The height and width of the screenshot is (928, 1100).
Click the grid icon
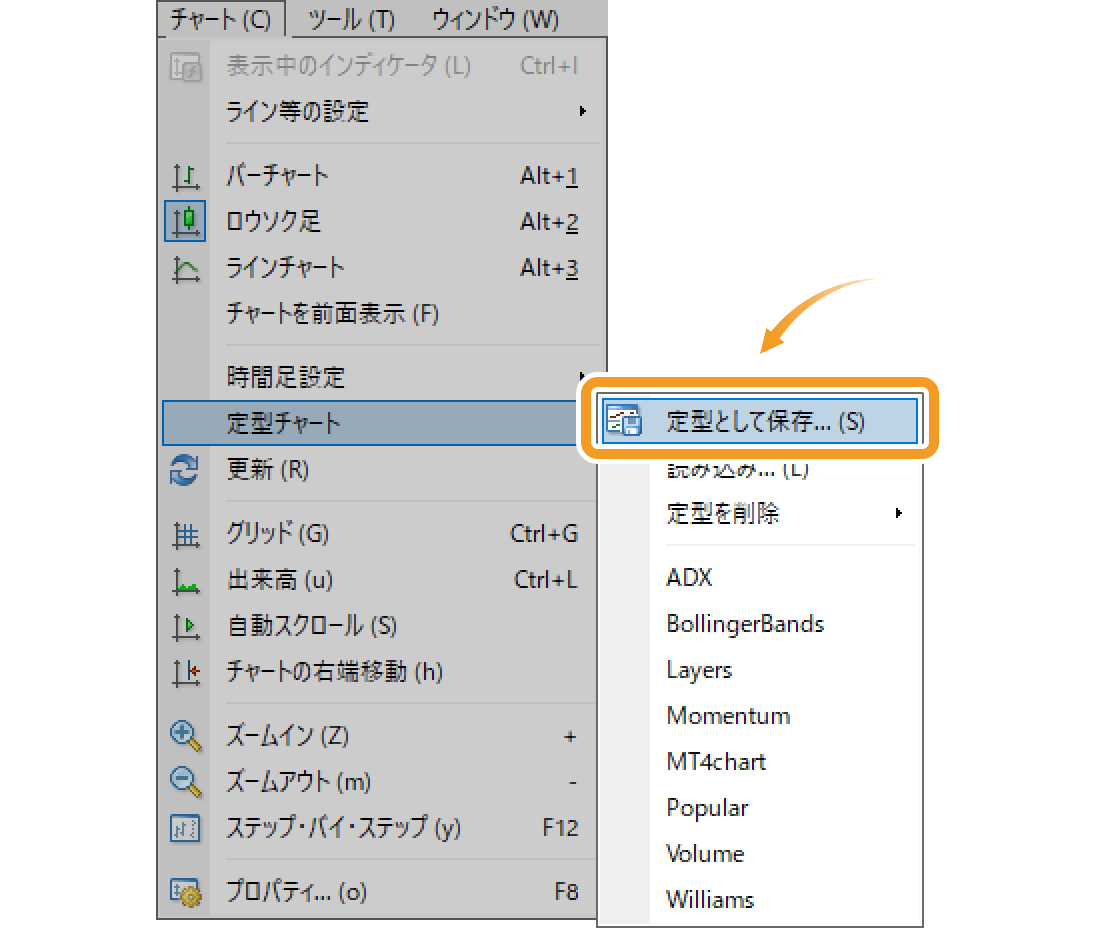[185, 535]
